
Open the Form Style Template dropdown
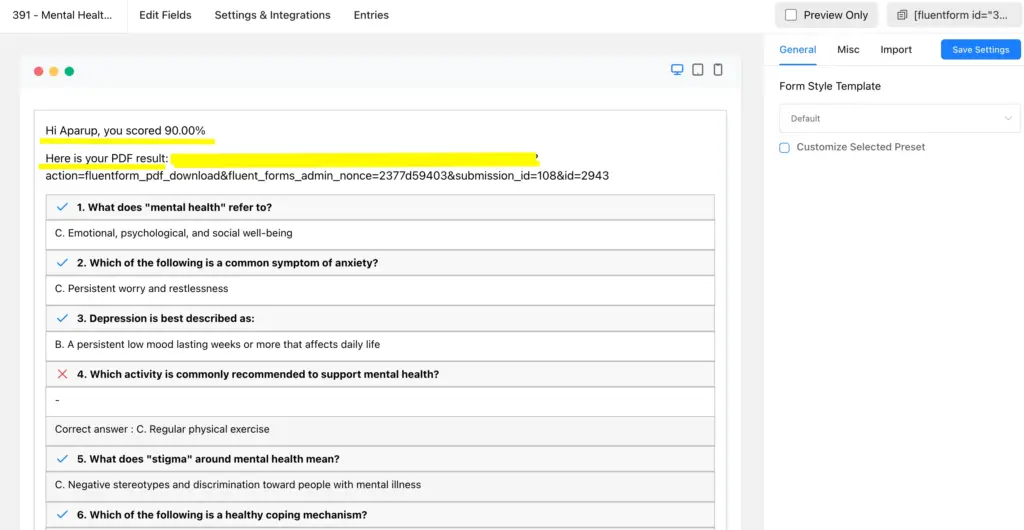pyautogui.click(x=899, y=119)
